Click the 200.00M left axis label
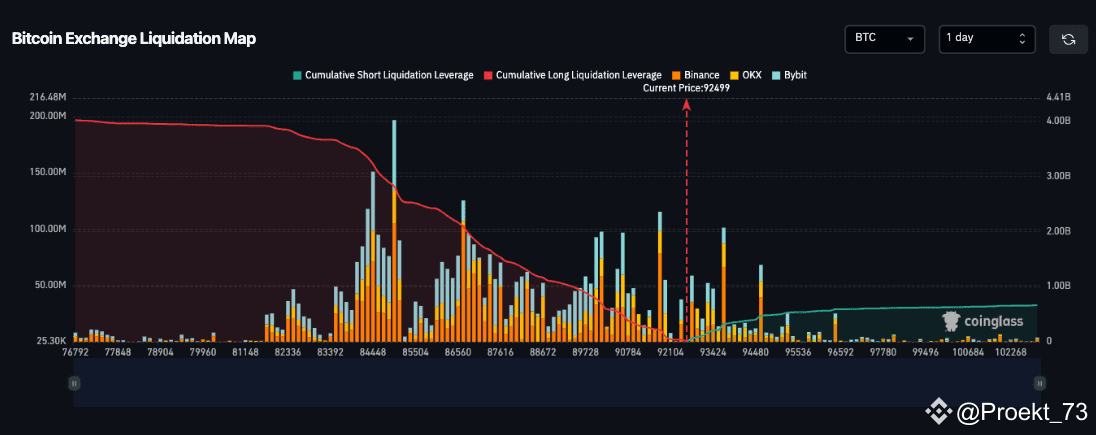Image resolution: width=1096 pixels, height=435 pixels. (x=48, y=116)
